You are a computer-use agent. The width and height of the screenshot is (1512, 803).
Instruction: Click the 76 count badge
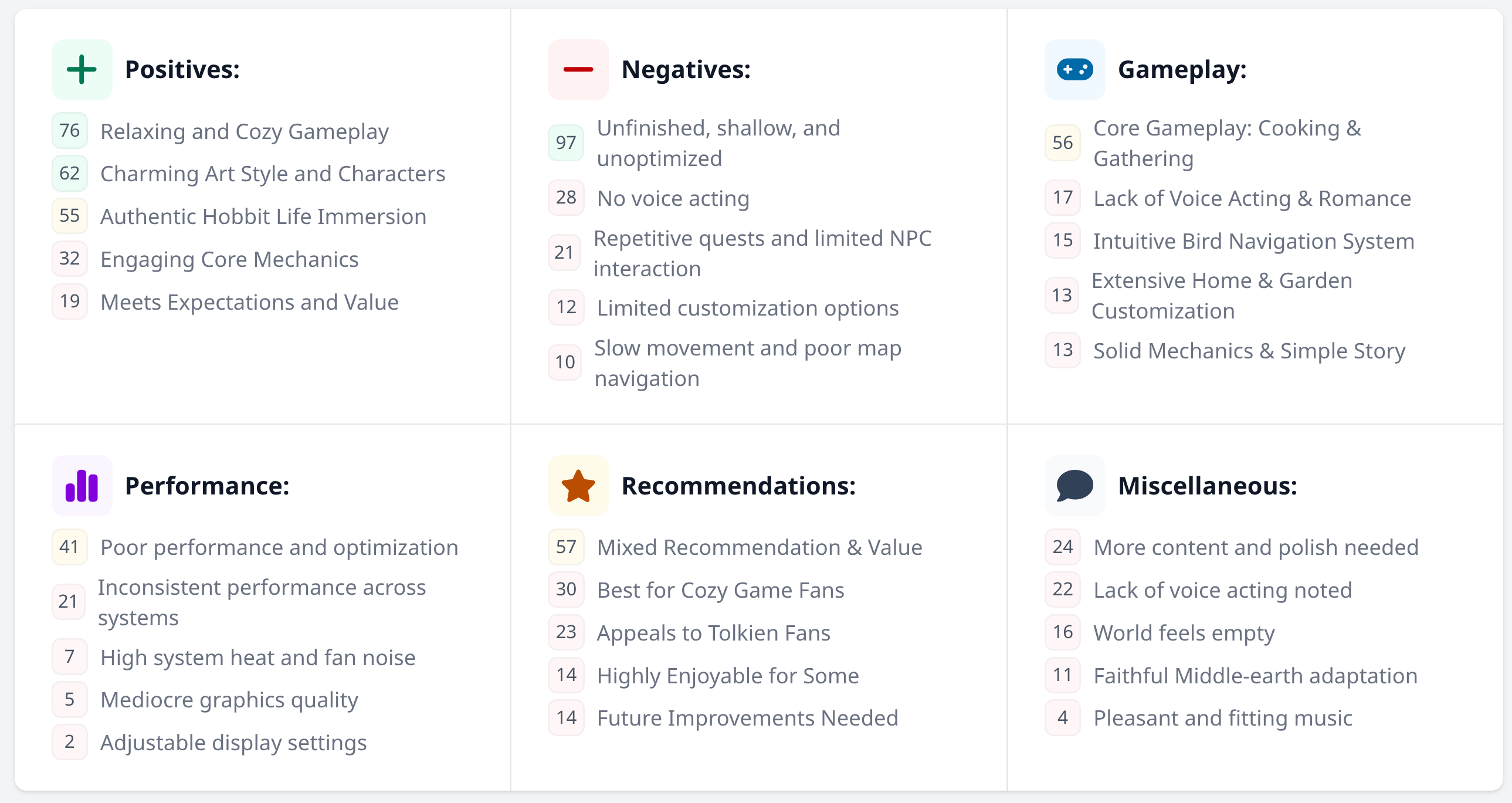click(x=69, y=130)
